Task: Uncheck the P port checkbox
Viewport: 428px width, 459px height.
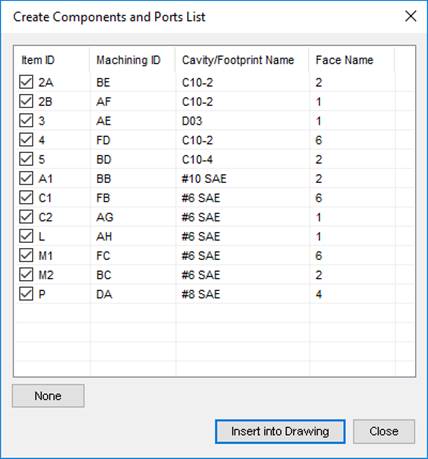Action: (26, 294)
